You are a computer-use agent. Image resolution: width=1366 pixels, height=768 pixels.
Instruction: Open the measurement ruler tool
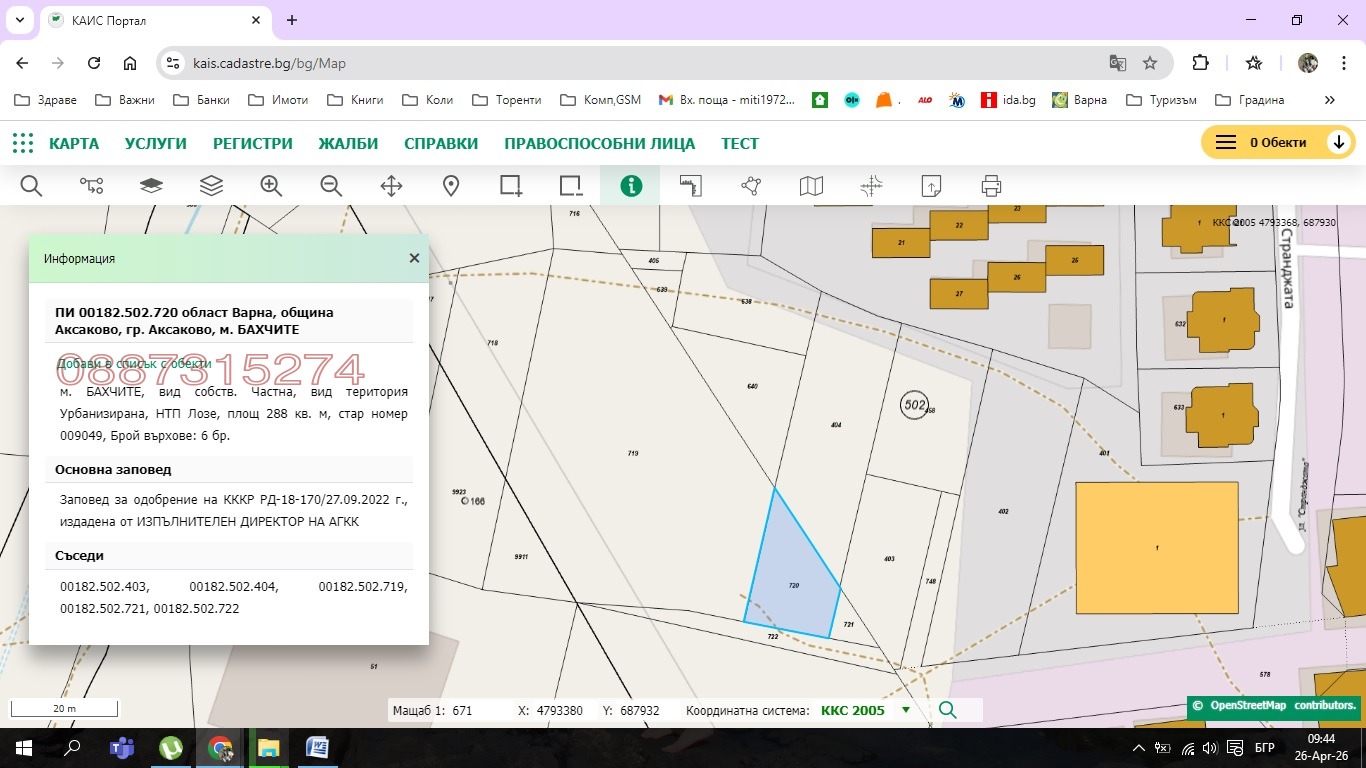click(x=691, y=186)
